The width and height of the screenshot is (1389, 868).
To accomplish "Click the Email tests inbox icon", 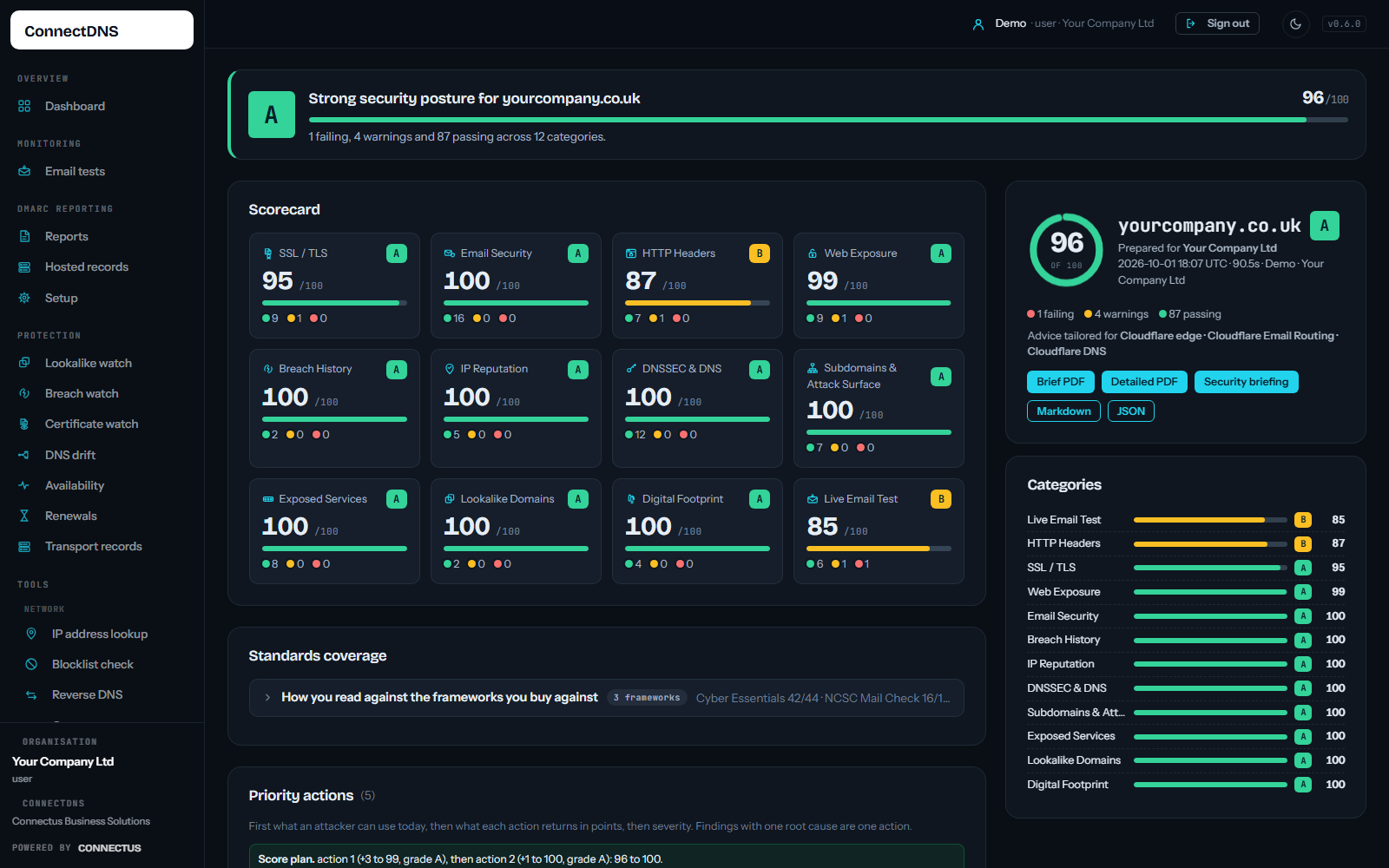I will 24,171.
